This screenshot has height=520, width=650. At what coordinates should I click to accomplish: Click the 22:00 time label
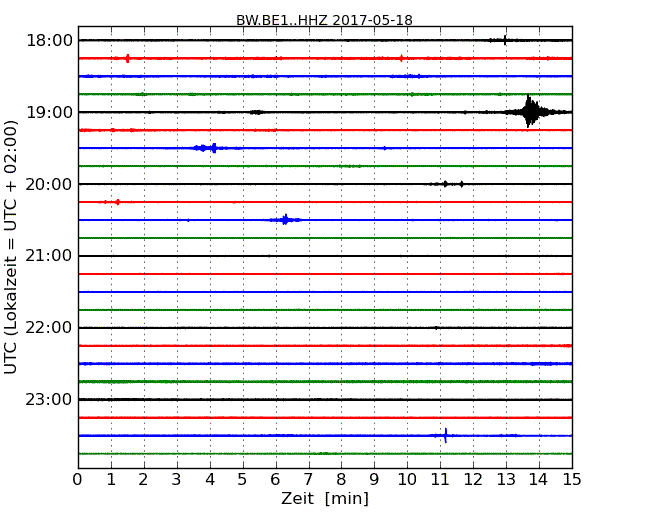coord(49,328)
